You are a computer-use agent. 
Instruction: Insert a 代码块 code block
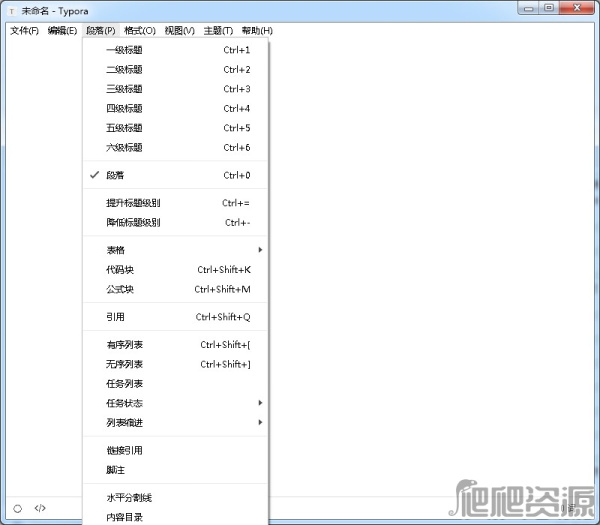coord(120,270)
